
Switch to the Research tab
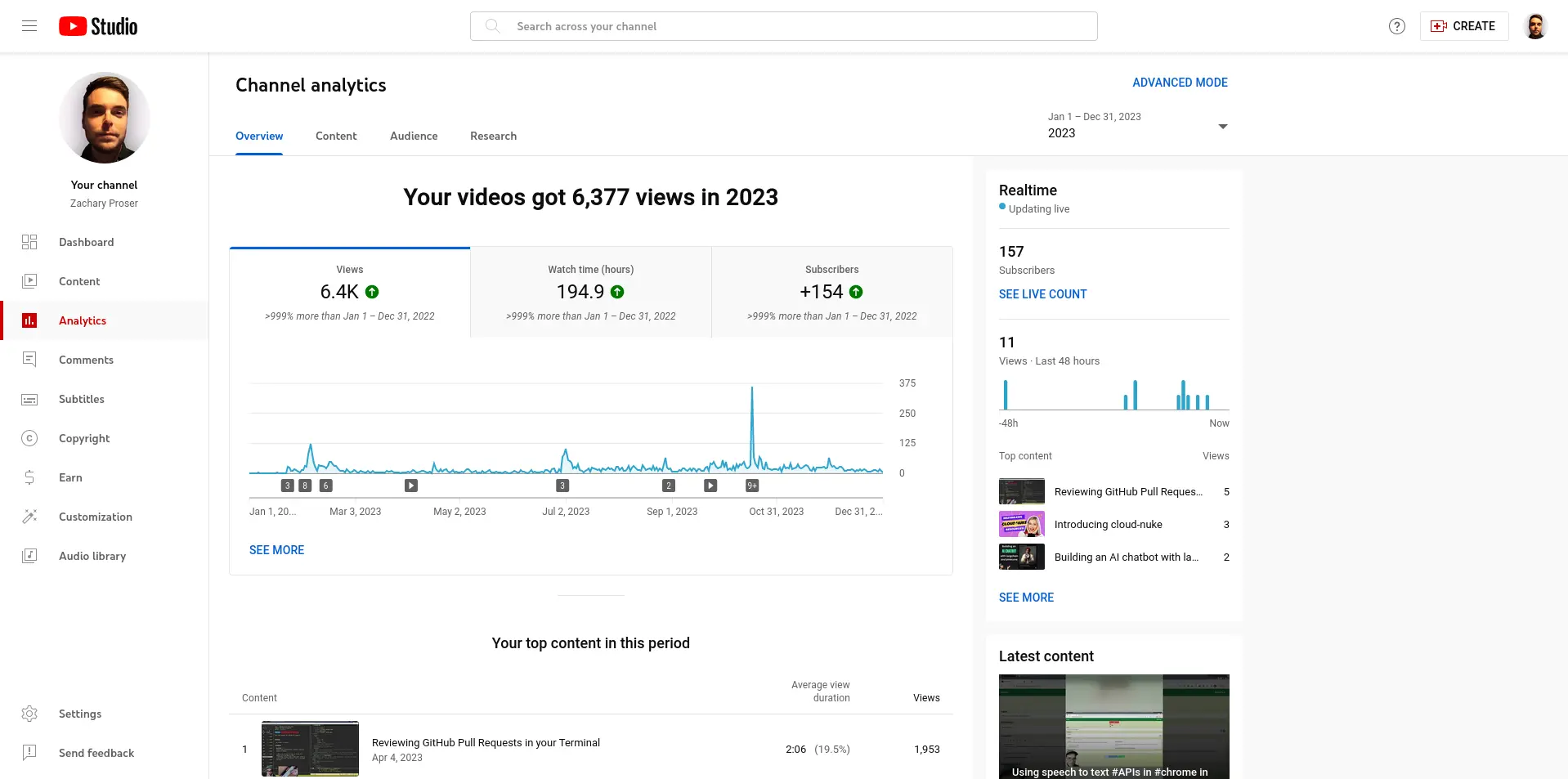(x=492, y=136)
